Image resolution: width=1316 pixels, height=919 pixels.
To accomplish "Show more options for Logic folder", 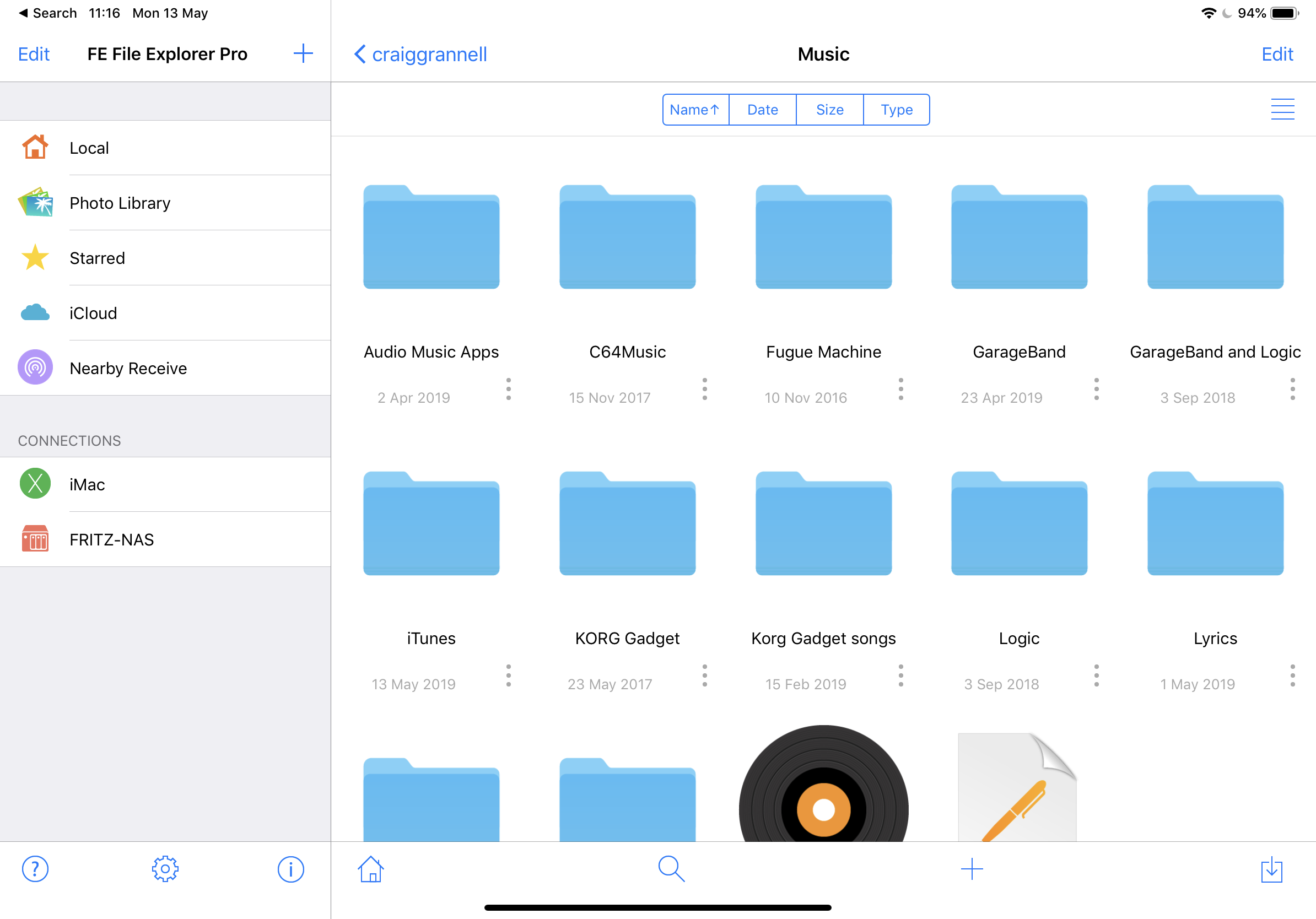I will (1097, 675).
